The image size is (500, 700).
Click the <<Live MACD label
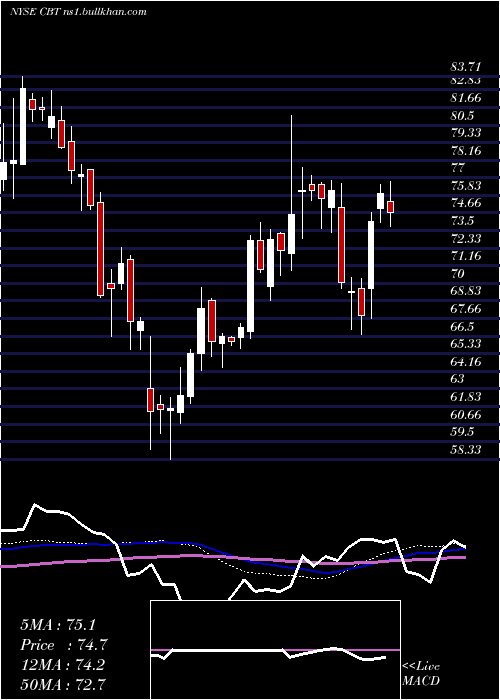(x=421, y=674)
